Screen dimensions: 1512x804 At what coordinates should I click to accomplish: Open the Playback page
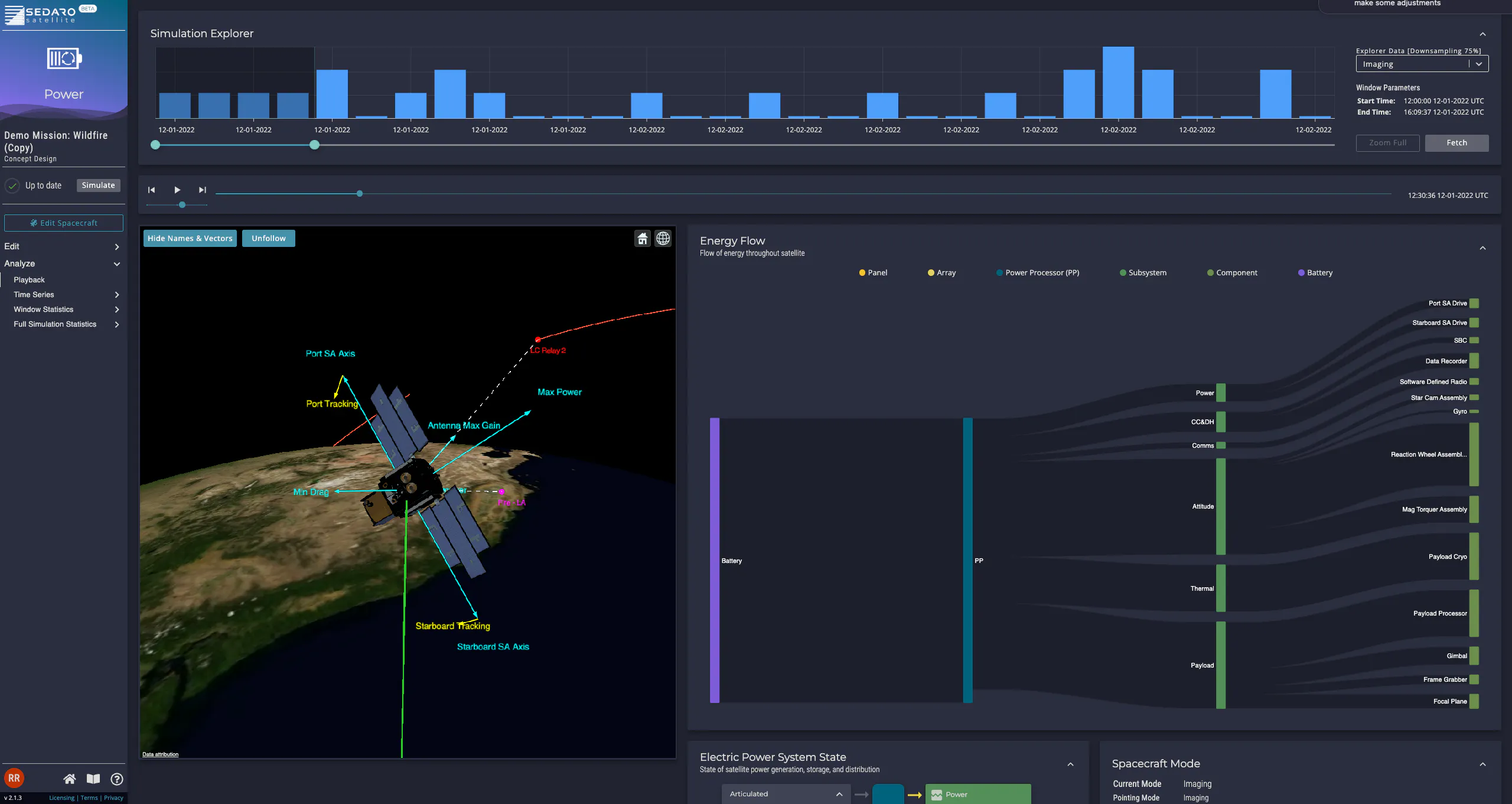click(x=30, y=280)
